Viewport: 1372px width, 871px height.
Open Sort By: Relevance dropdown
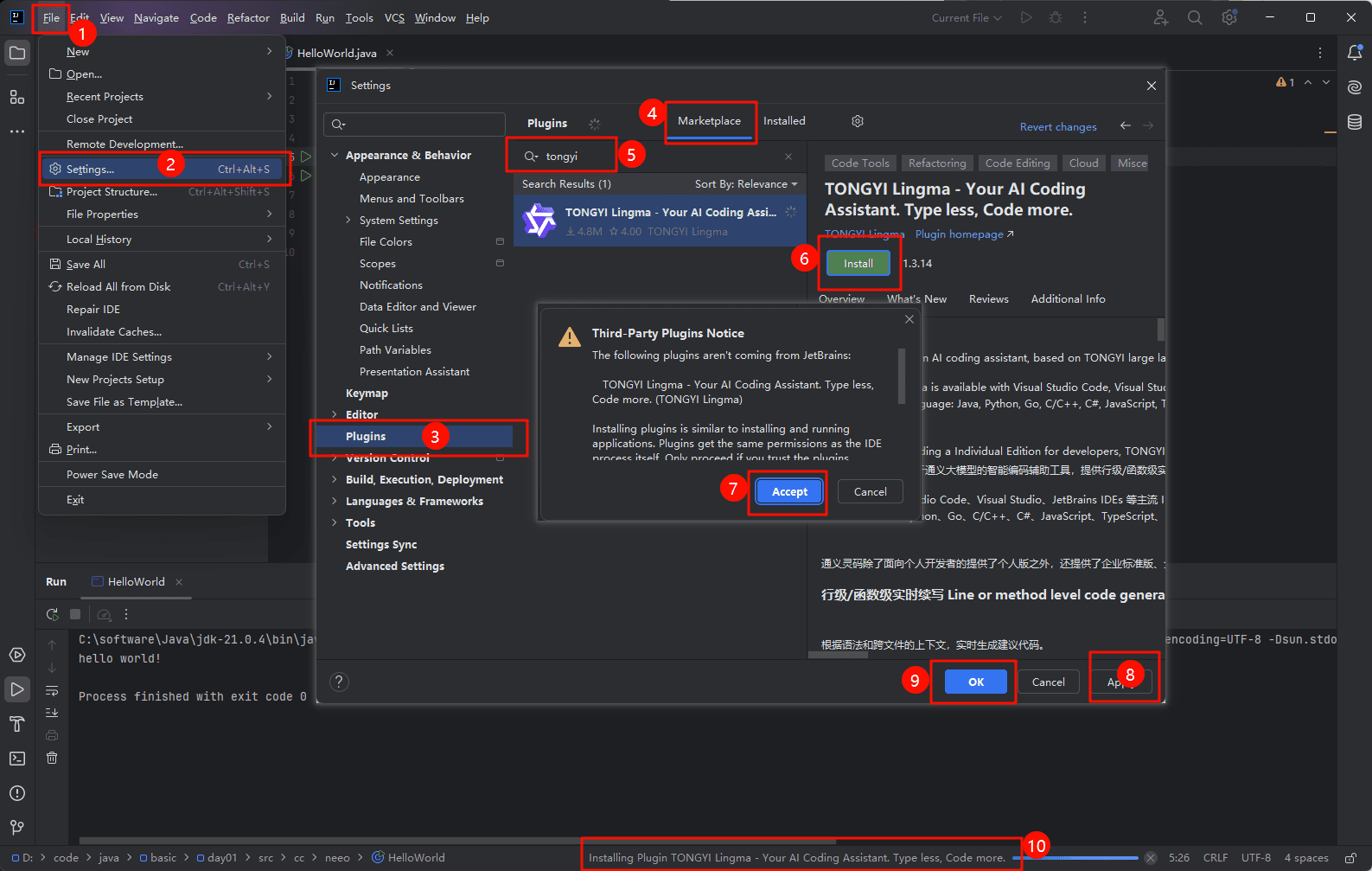[x=746, y=184]
